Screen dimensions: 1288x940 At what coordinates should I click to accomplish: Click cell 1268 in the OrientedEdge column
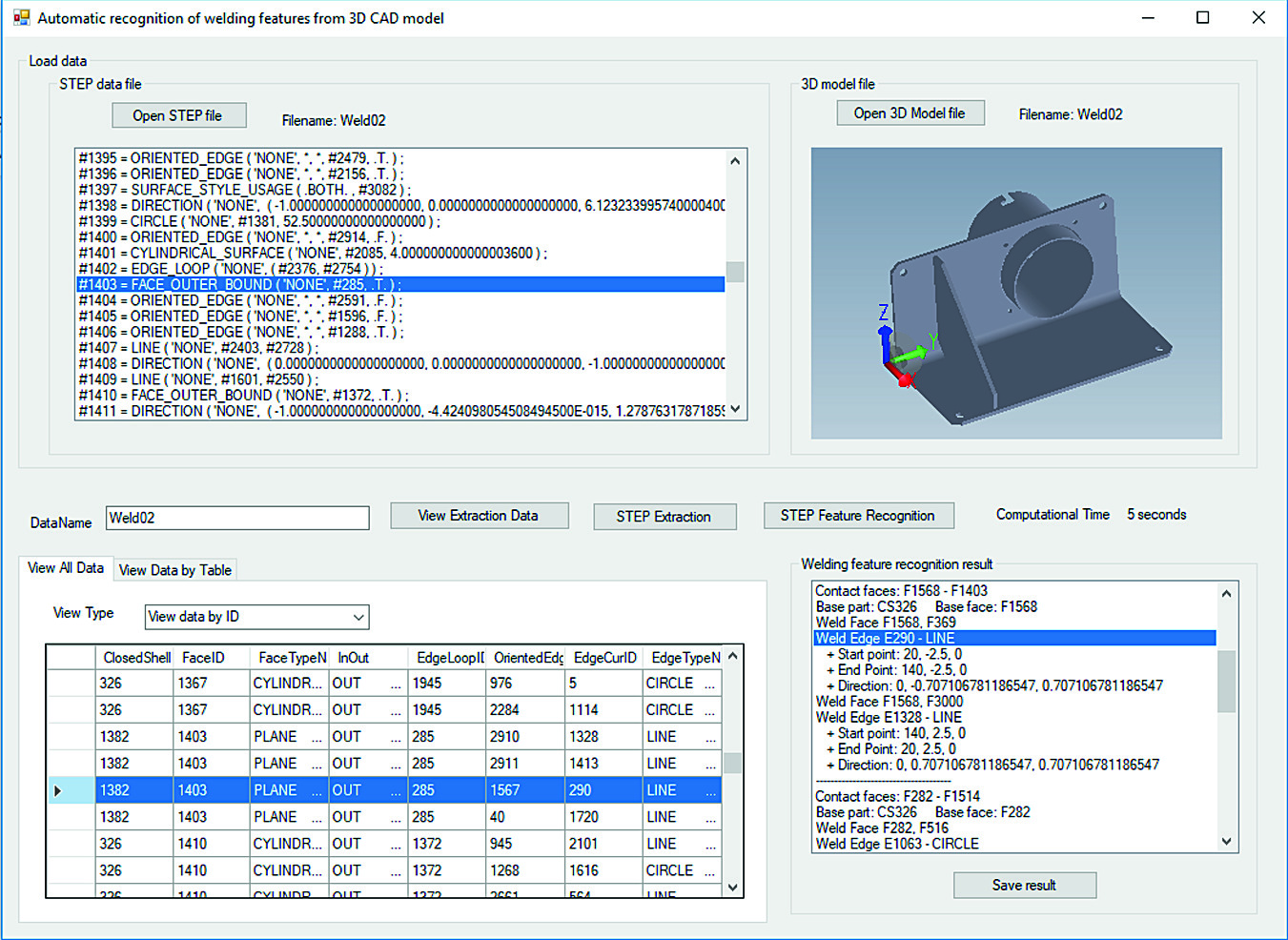click(526, 870)
